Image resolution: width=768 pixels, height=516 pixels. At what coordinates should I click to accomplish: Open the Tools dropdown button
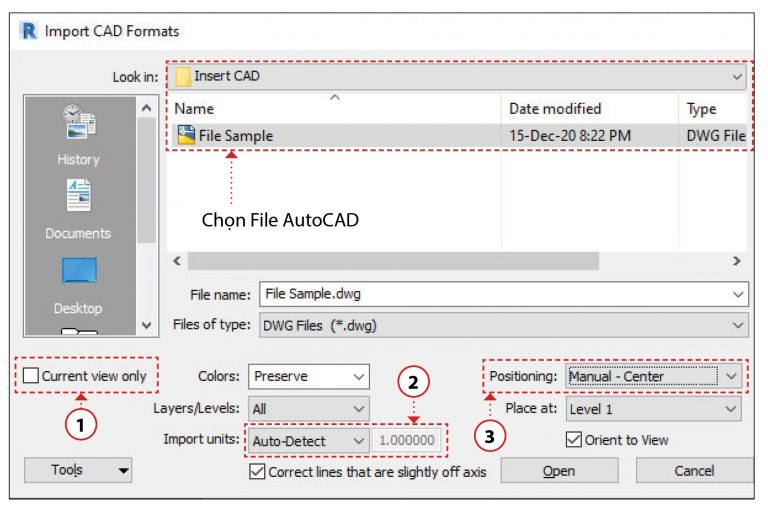(x=78, y=470)
